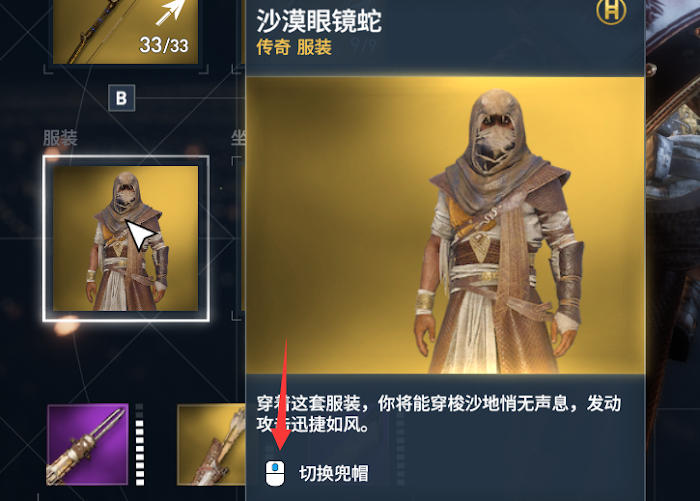Viewport: 700px width, 501px height.
Task: Click the upgrade level pips beside hidden blade
Action: pos(140,444)
